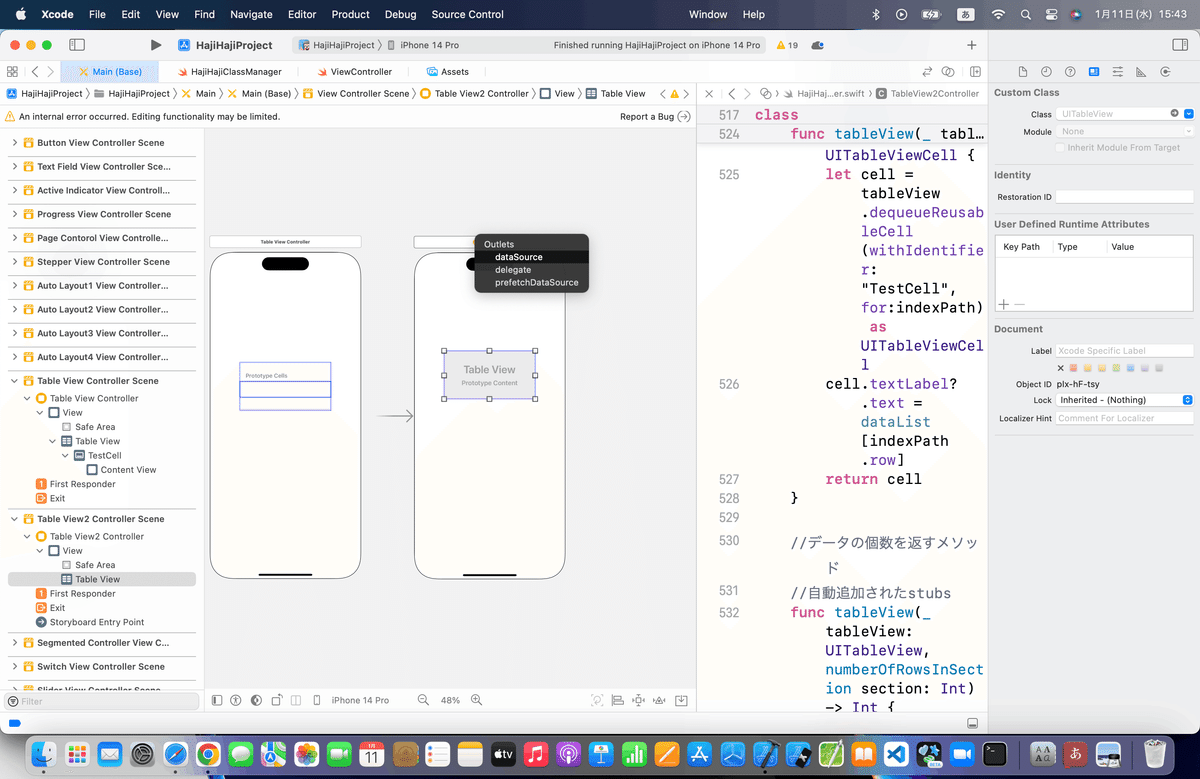The width and height of the screenshot is (1200, 779).
Task: Select dataSource outlet in popup
Action: coord(532,257)
